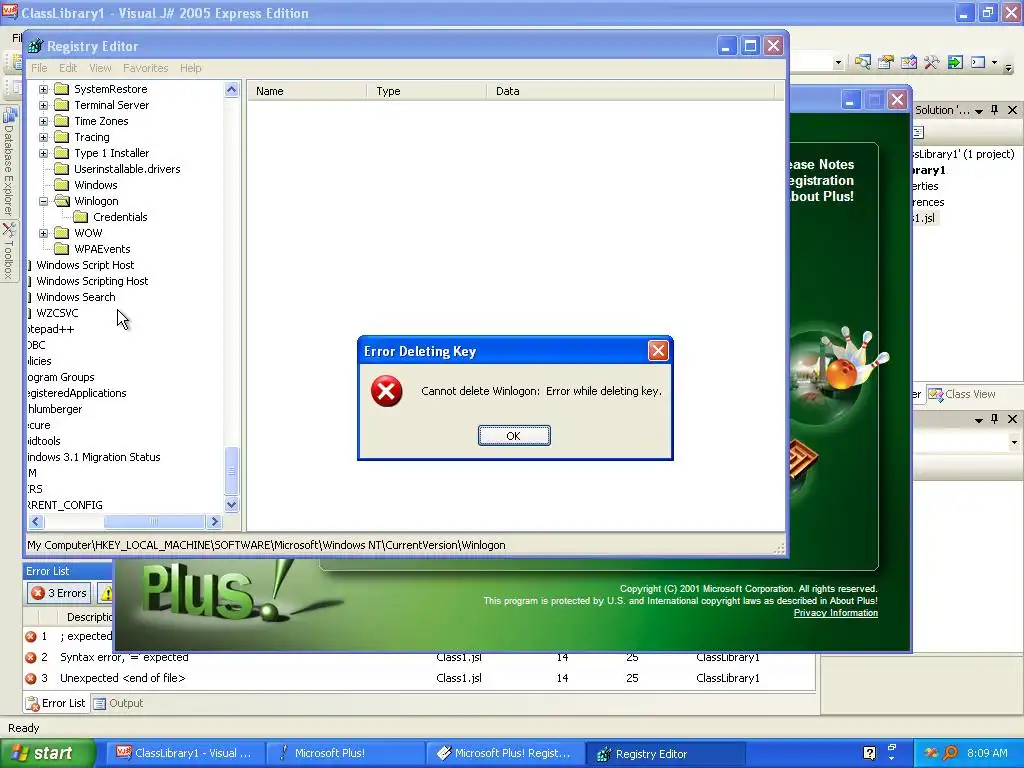The image size is (1024, 768).
Task: Expand the Tracing registry key
Action: 43,137
